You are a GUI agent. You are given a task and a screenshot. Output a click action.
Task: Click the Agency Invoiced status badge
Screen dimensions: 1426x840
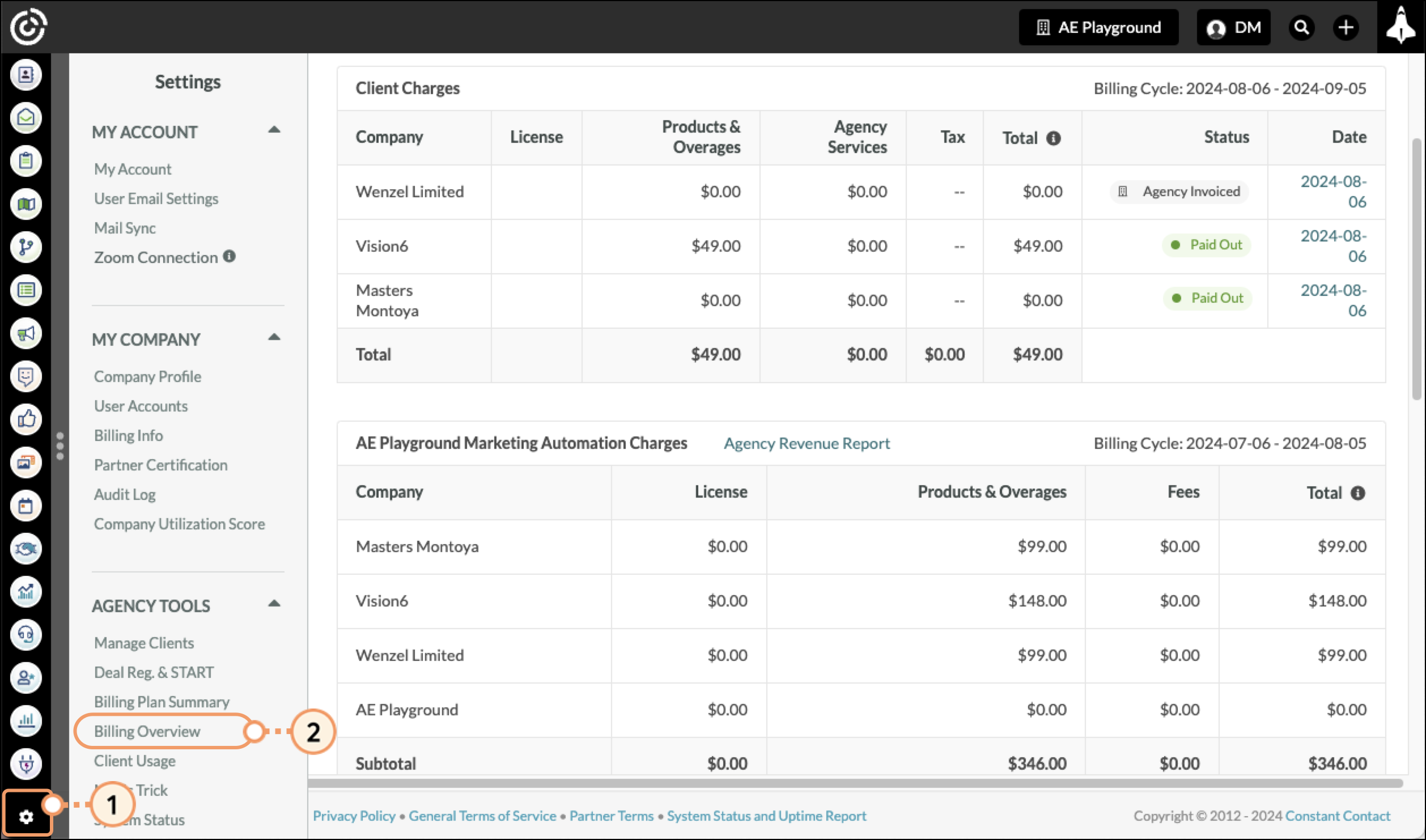point(1179,192)
